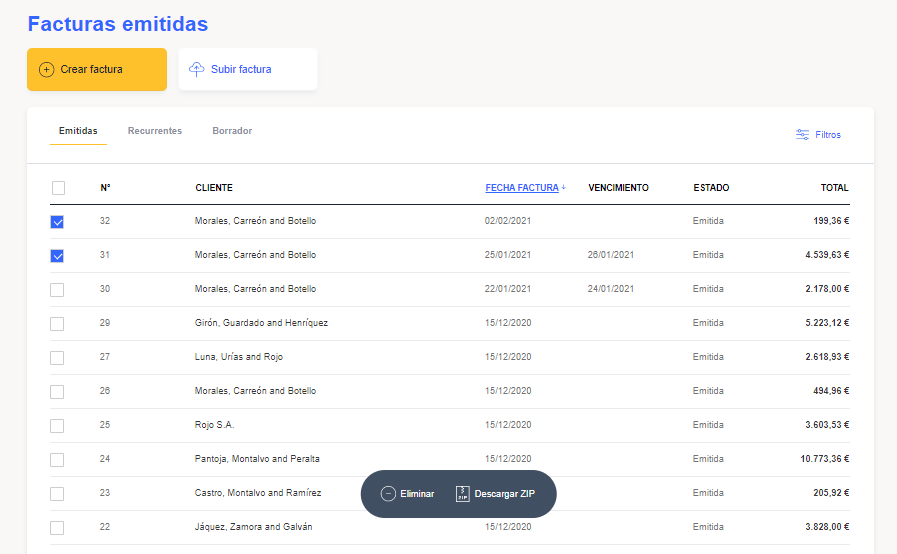Switch to the Borrador tab
This screenshot has width=897, height=554.
[x=232, y=131]
